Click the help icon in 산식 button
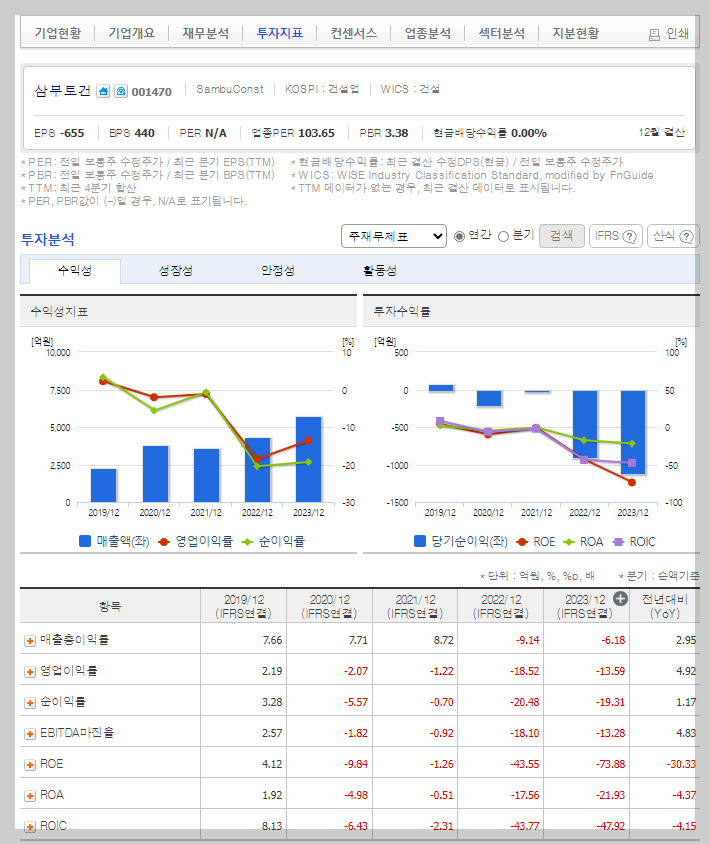 coord(686,237)
